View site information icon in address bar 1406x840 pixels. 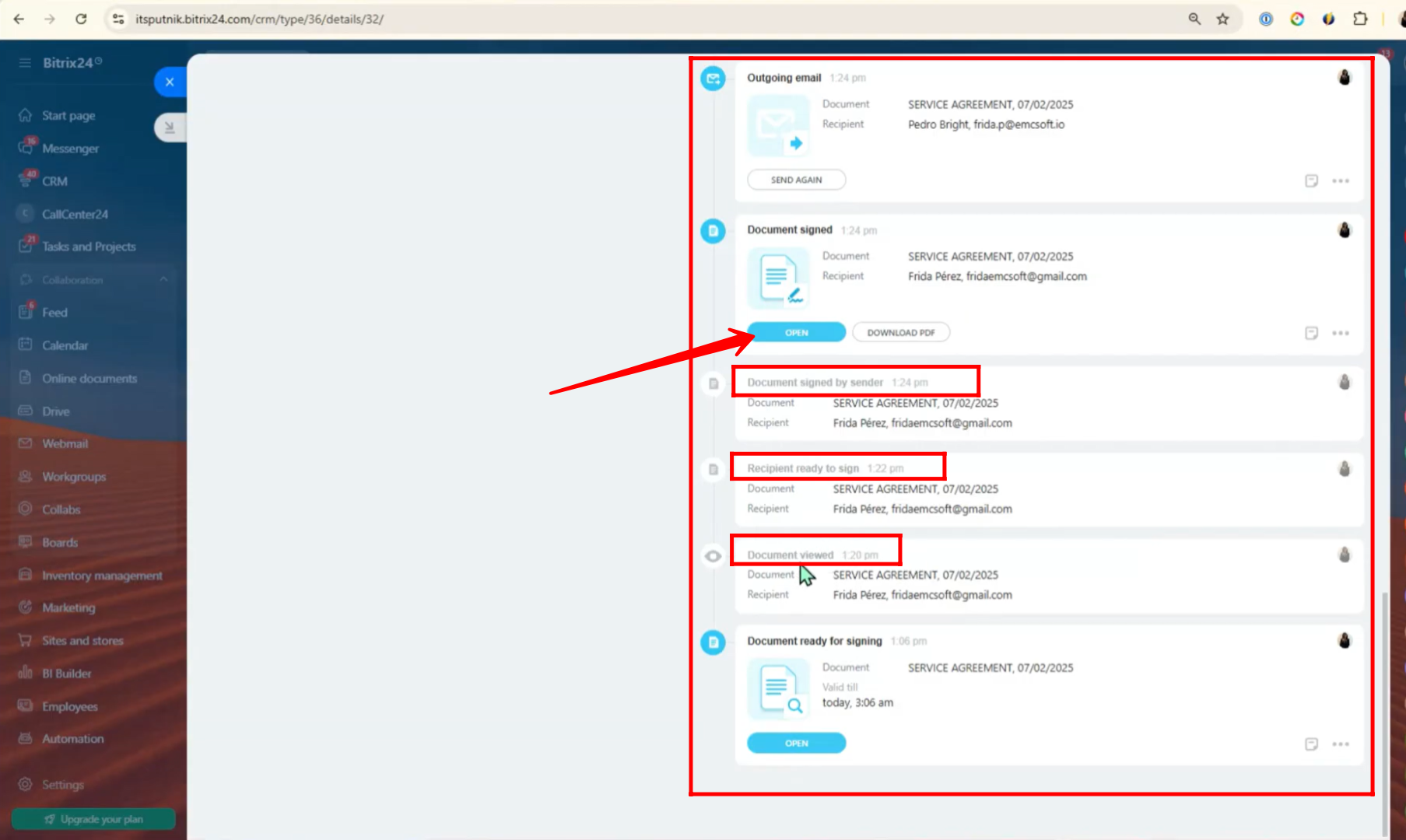(118, 19)
